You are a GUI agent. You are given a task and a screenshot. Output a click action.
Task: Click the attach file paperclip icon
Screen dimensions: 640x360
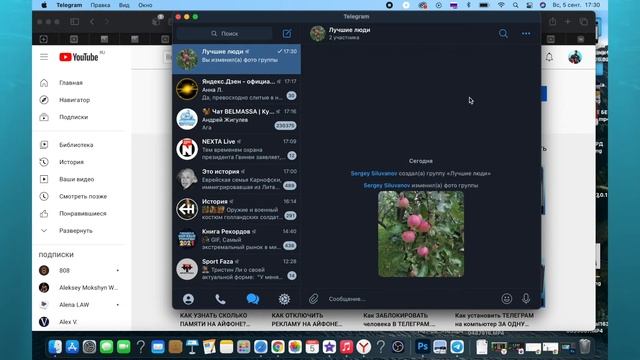pyautogui.click(x=313, y=299)
